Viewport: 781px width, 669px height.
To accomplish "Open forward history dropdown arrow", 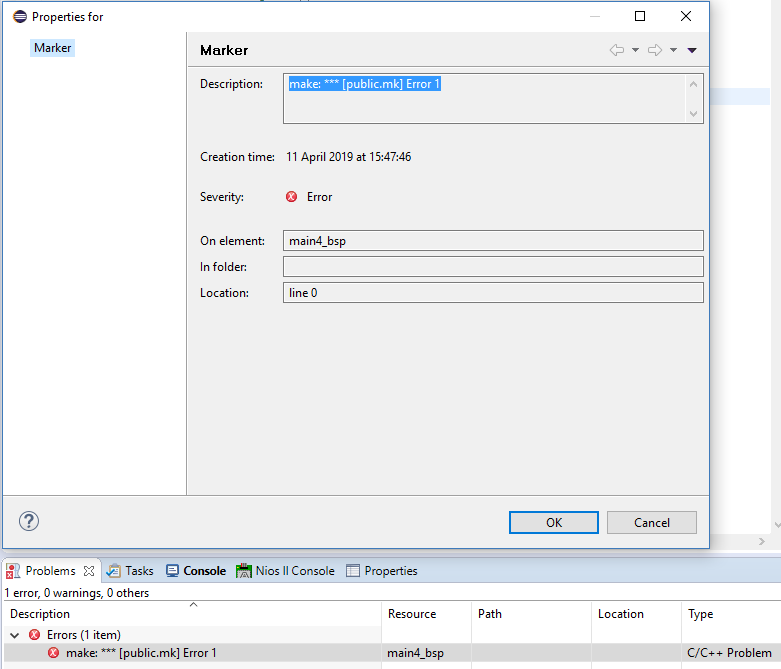I will 673,50.
